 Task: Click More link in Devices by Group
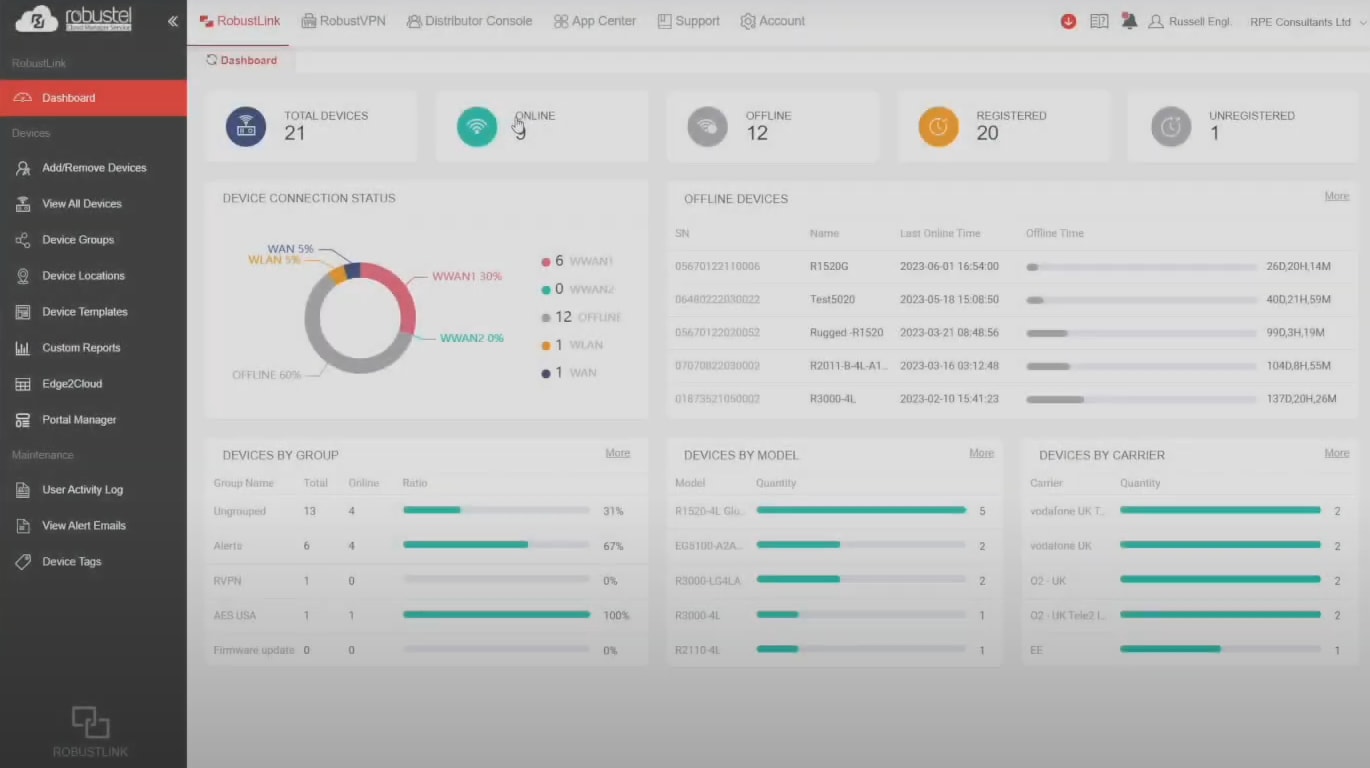(x=618, y=453)
